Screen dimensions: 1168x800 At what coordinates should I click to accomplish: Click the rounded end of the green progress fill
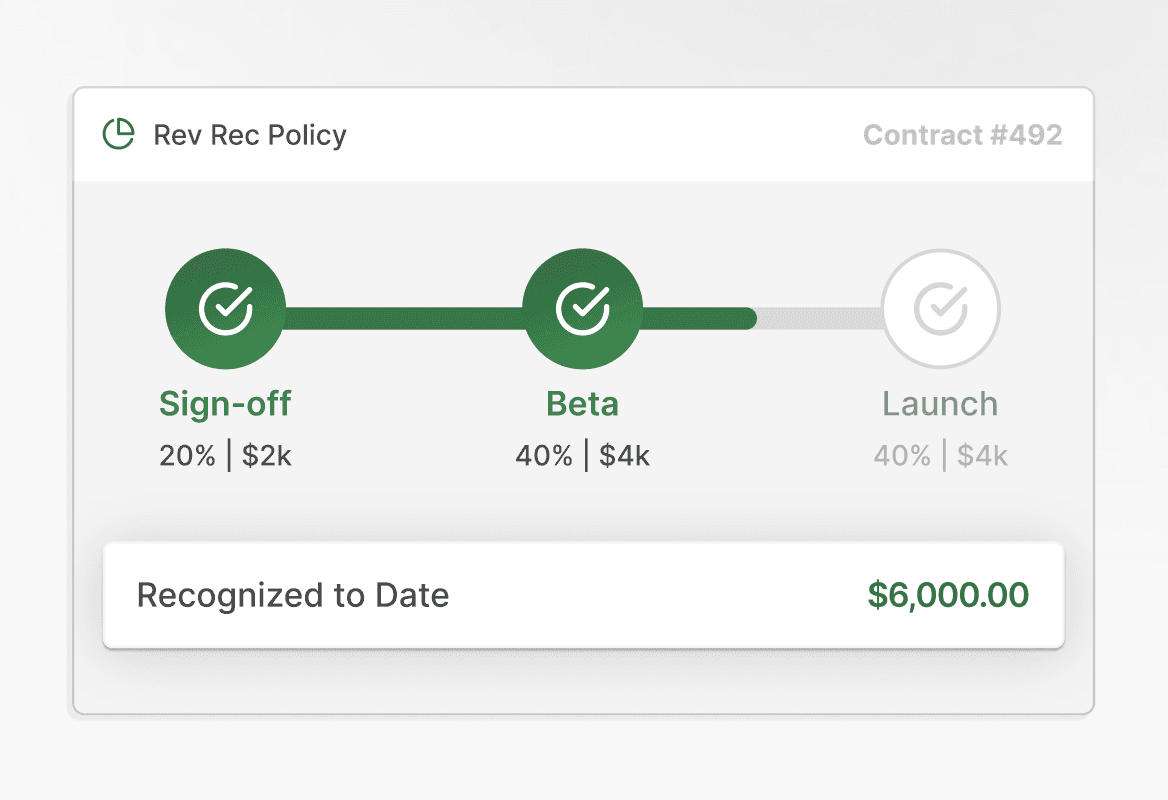coord(748,318)
